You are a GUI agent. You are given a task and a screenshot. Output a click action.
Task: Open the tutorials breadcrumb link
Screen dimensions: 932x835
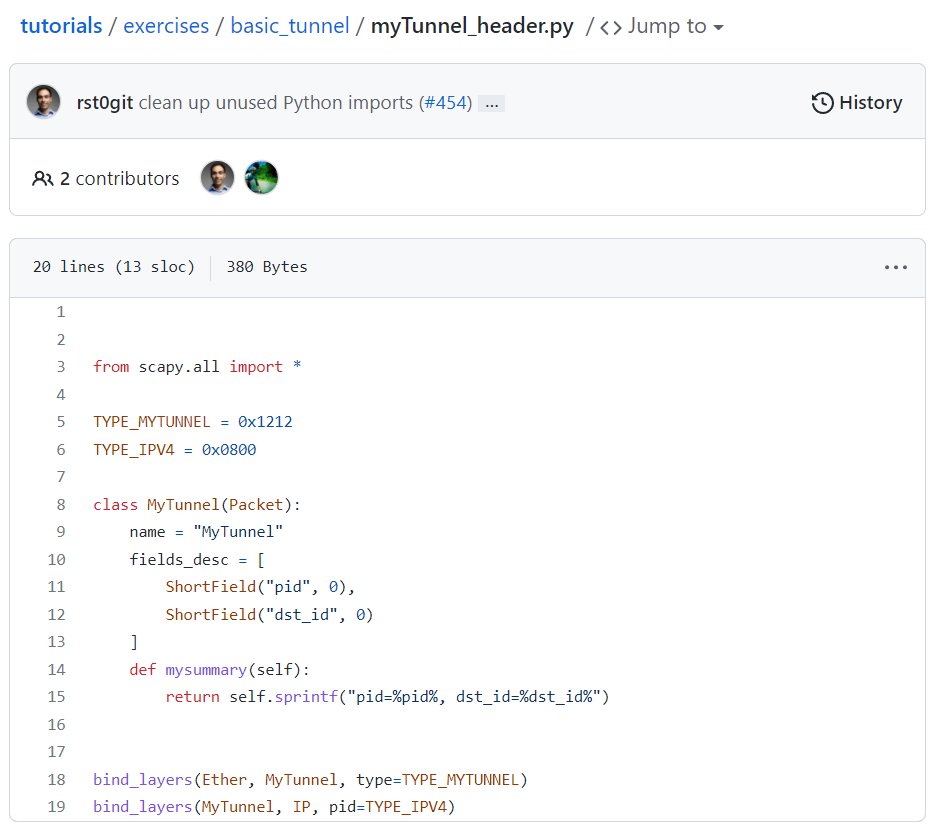click(x=61, y=26)
